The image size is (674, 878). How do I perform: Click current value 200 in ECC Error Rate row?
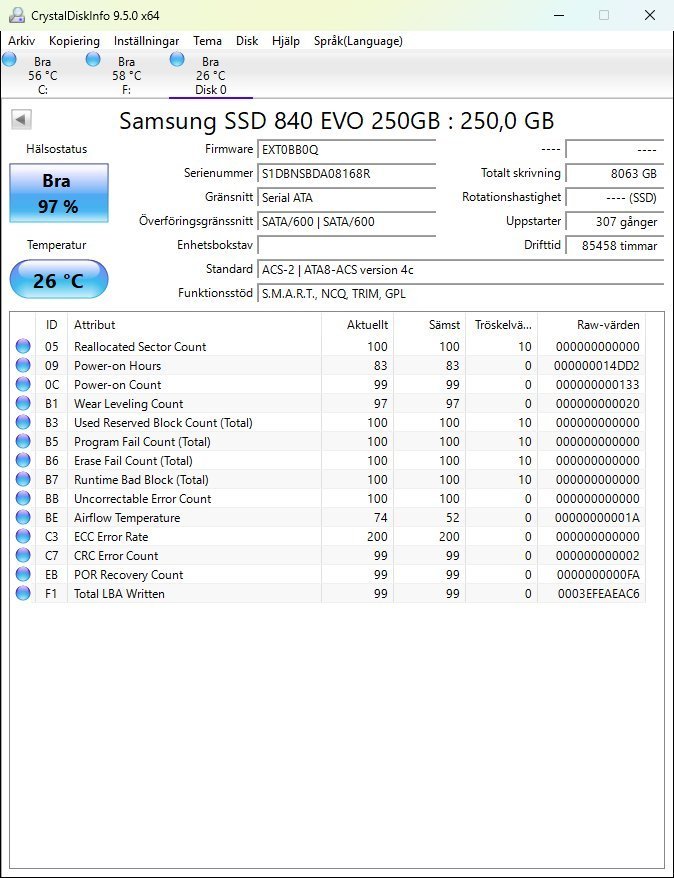pos(377,537)
